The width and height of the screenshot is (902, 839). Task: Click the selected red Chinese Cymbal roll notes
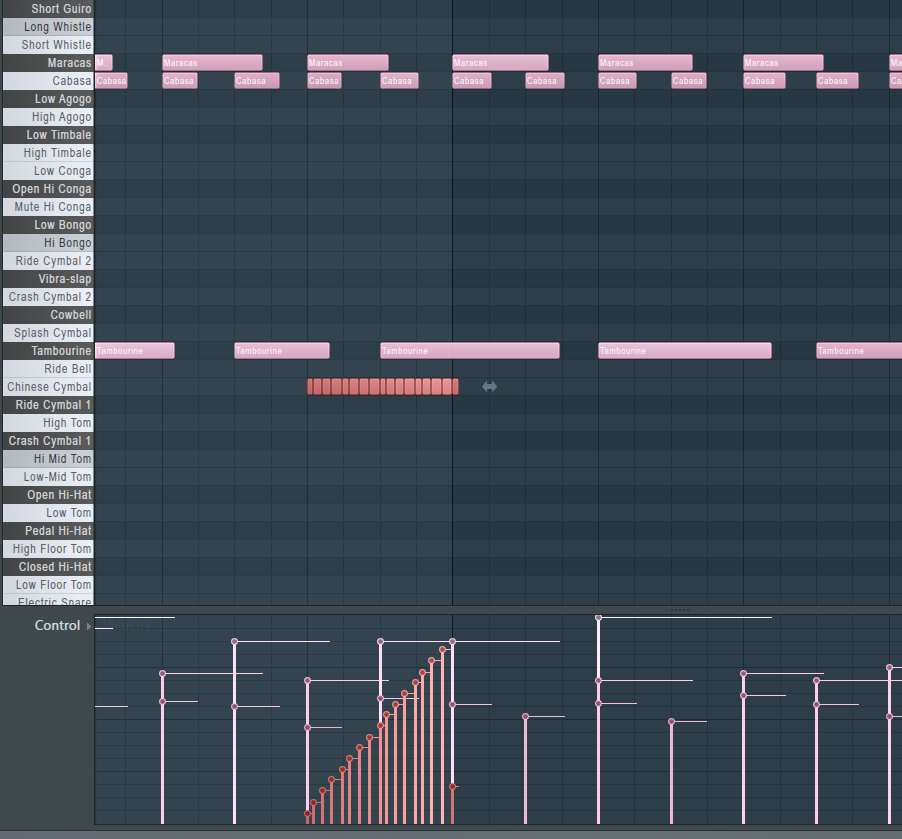[x=383, y=387]
